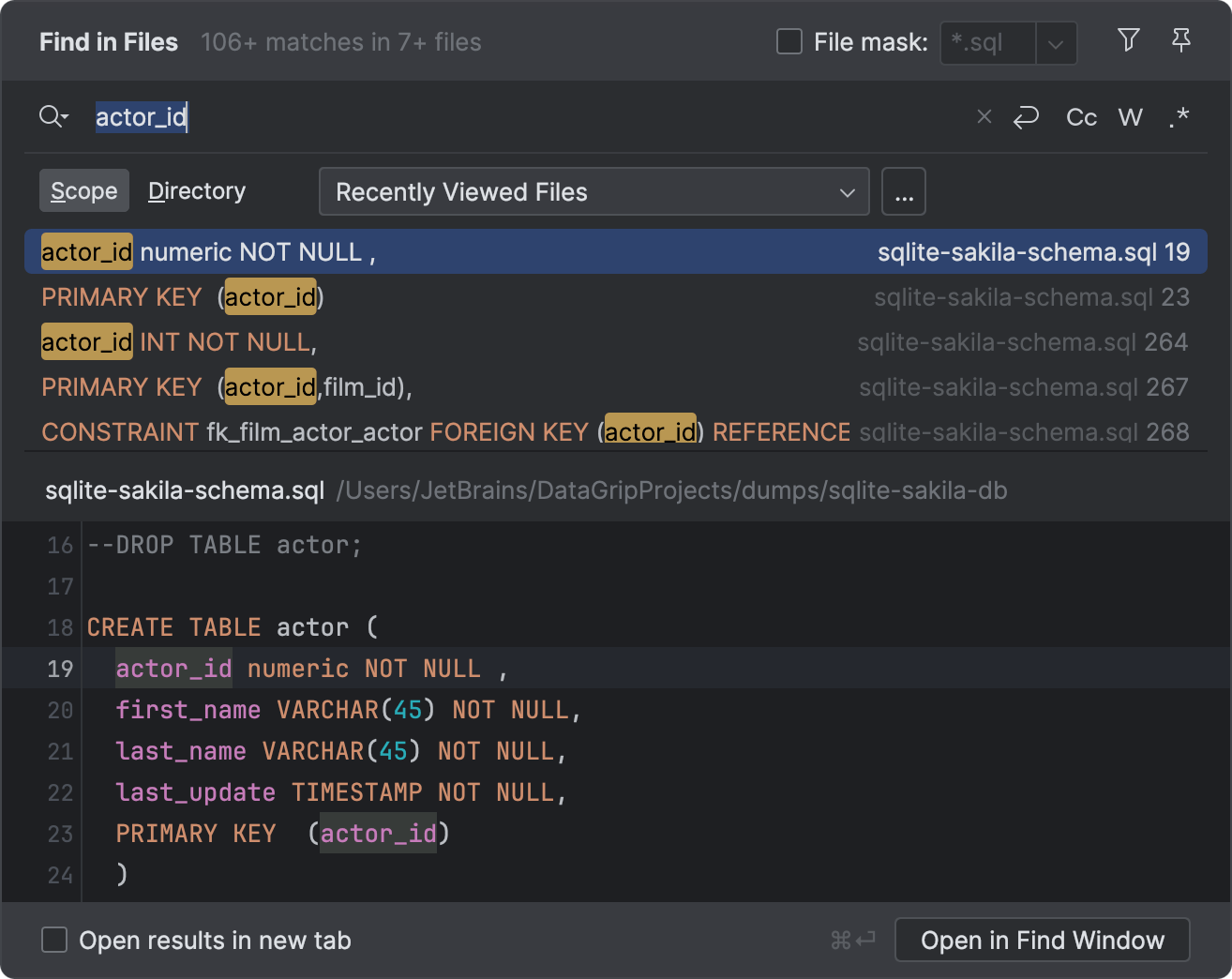Clear the search query with the X icon
This screenshot has height=979, width=1232.
click(x=984, y=116)
